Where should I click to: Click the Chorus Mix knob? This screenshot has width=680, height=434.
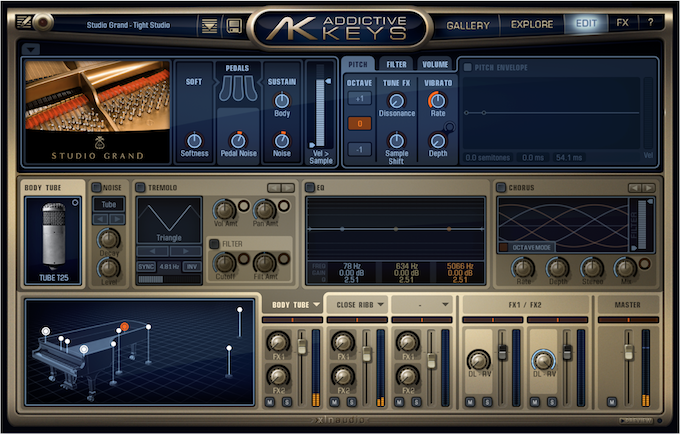click(x=625, y=268)
